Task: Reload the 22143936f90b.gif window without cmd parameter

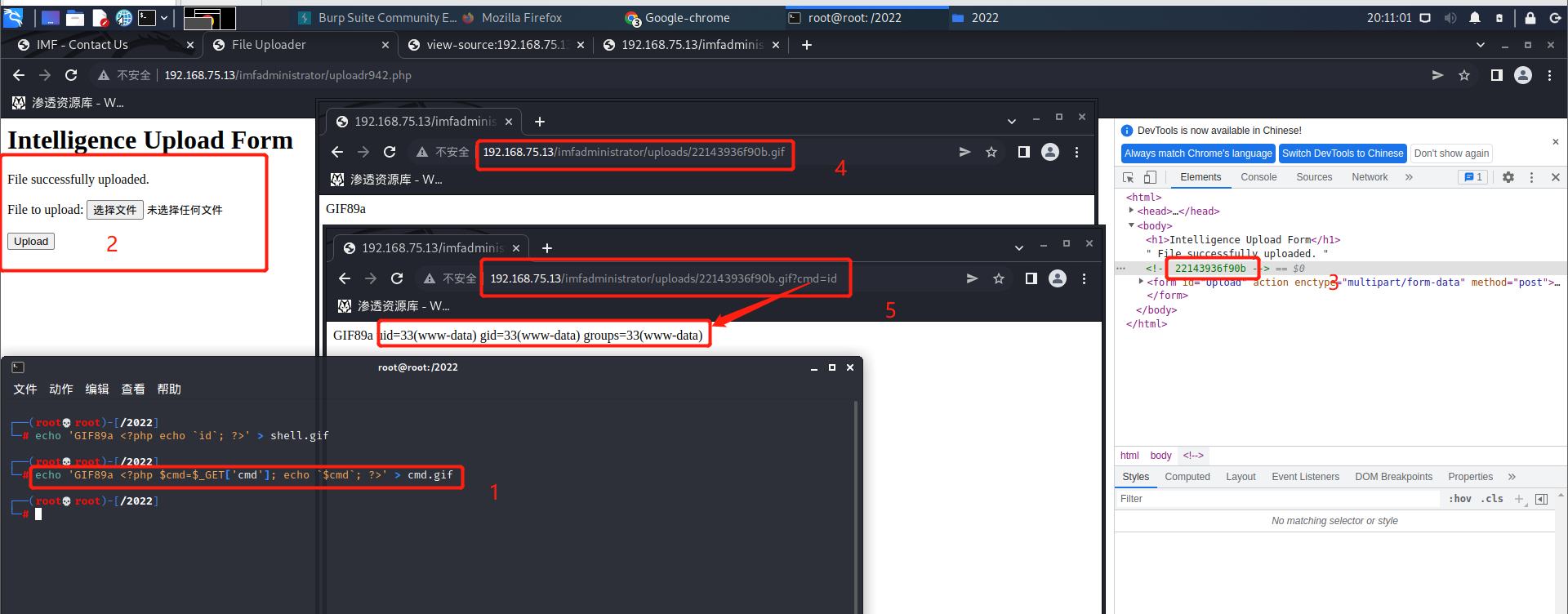Action: (x=390, y=152)
